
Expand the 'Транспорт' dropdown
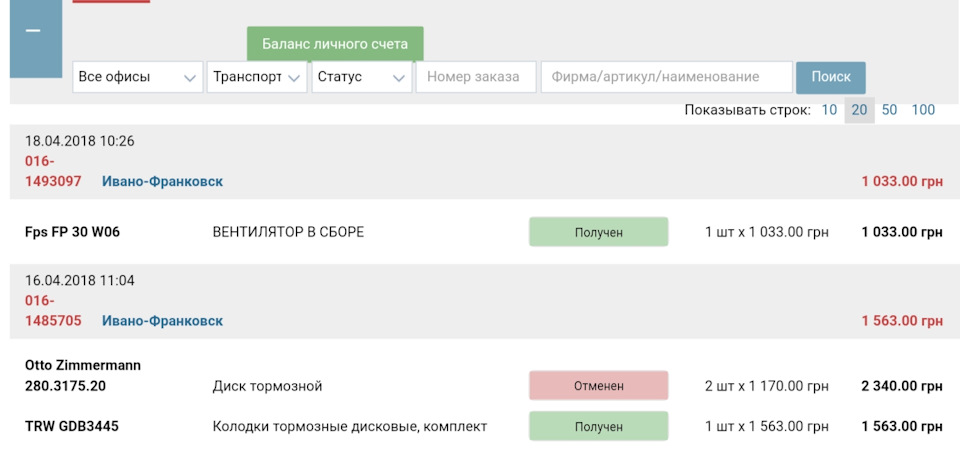pyautogui.click(x=256, y=77)
